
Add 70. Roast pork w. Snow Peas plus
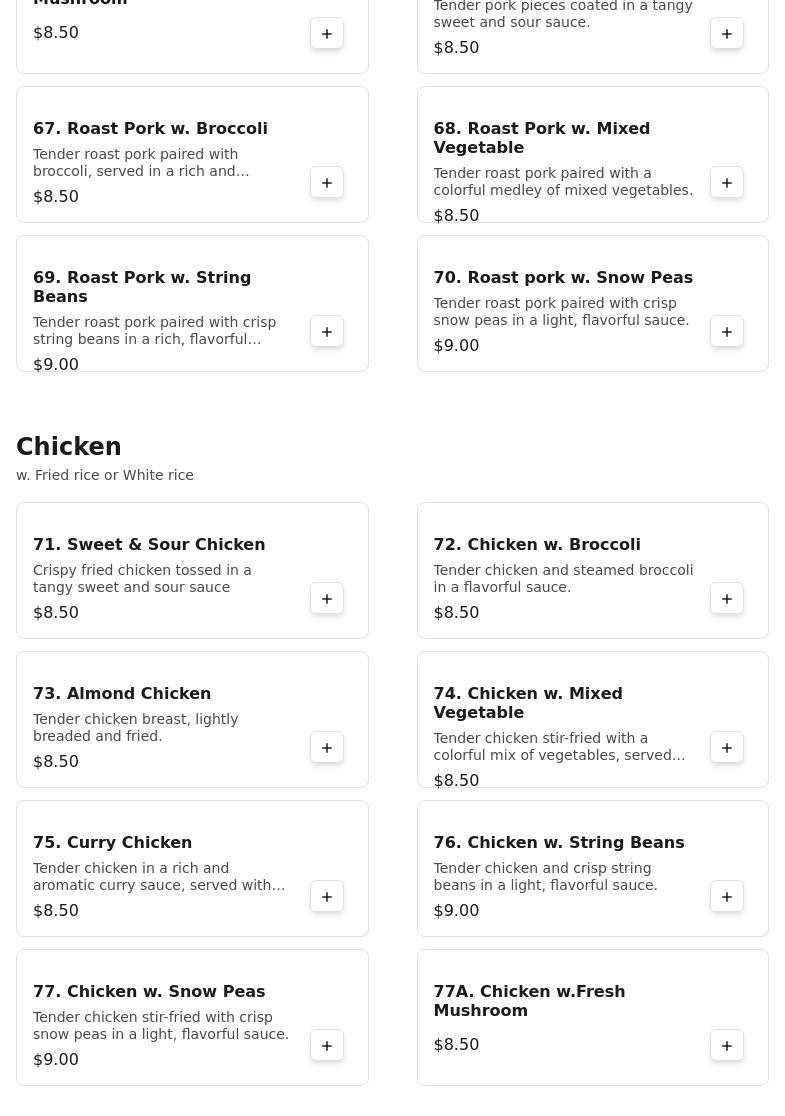click(x=727, y=332)
